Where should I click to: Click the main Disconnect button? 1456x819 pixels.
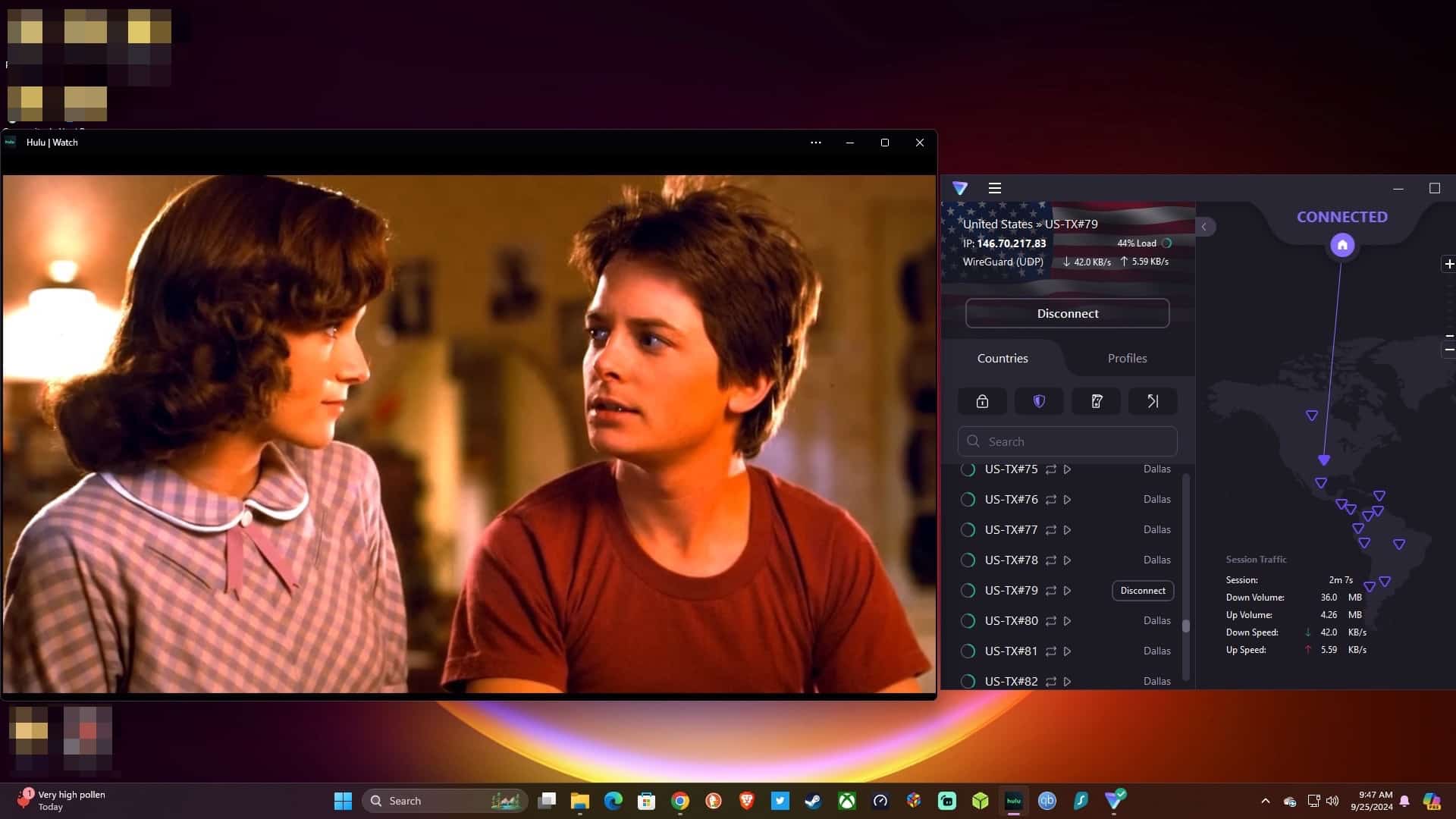[x=1068, y=313]
